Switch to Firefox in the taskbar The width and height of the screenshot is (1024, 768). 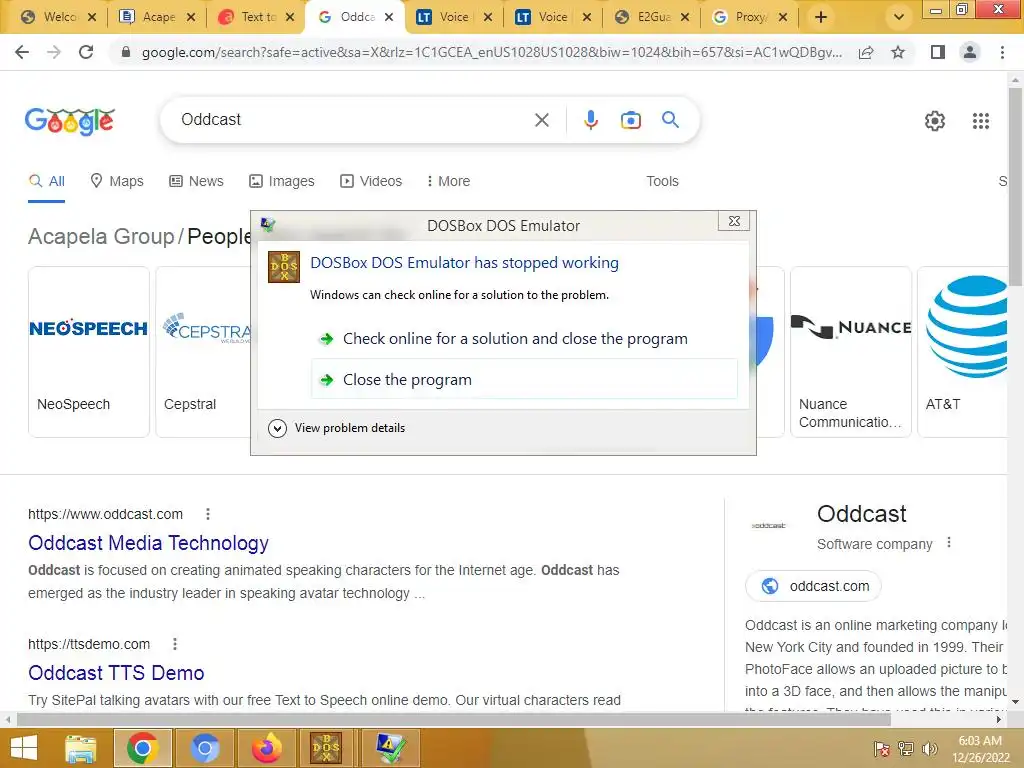266,748
